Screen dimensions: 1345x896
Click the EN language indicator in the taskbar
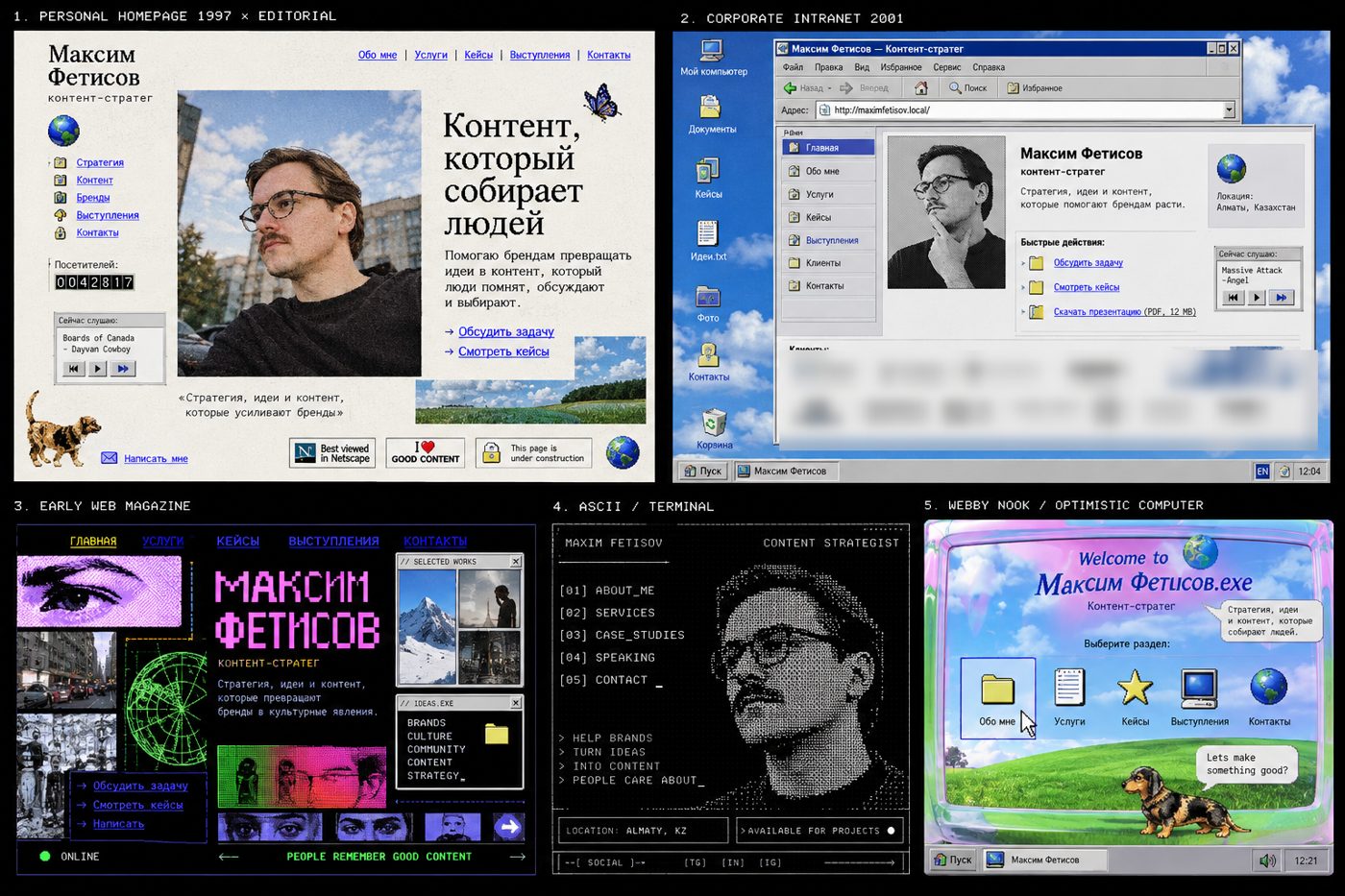1262,472
